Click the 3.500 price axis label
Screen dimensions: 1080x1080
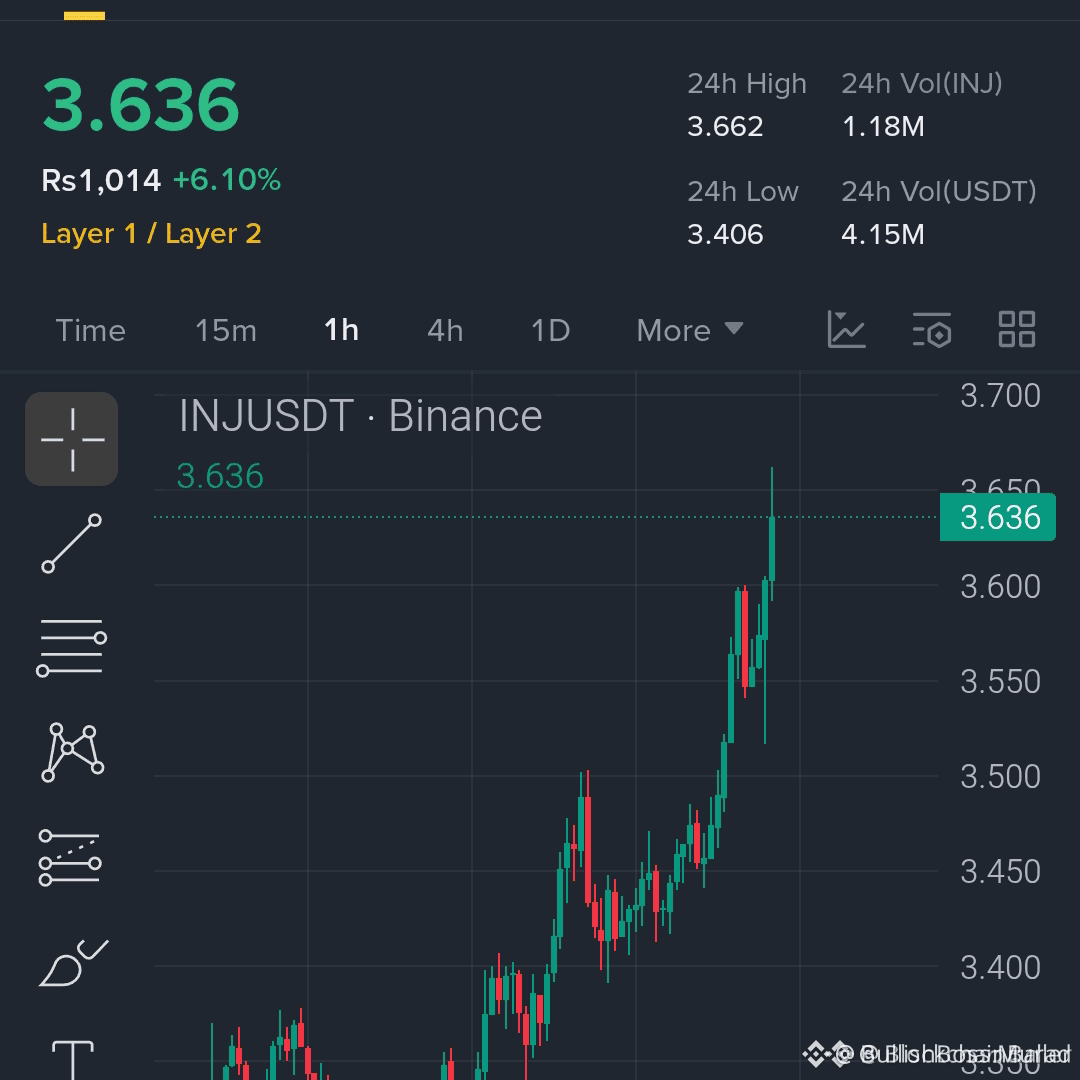coord(1000,776)
